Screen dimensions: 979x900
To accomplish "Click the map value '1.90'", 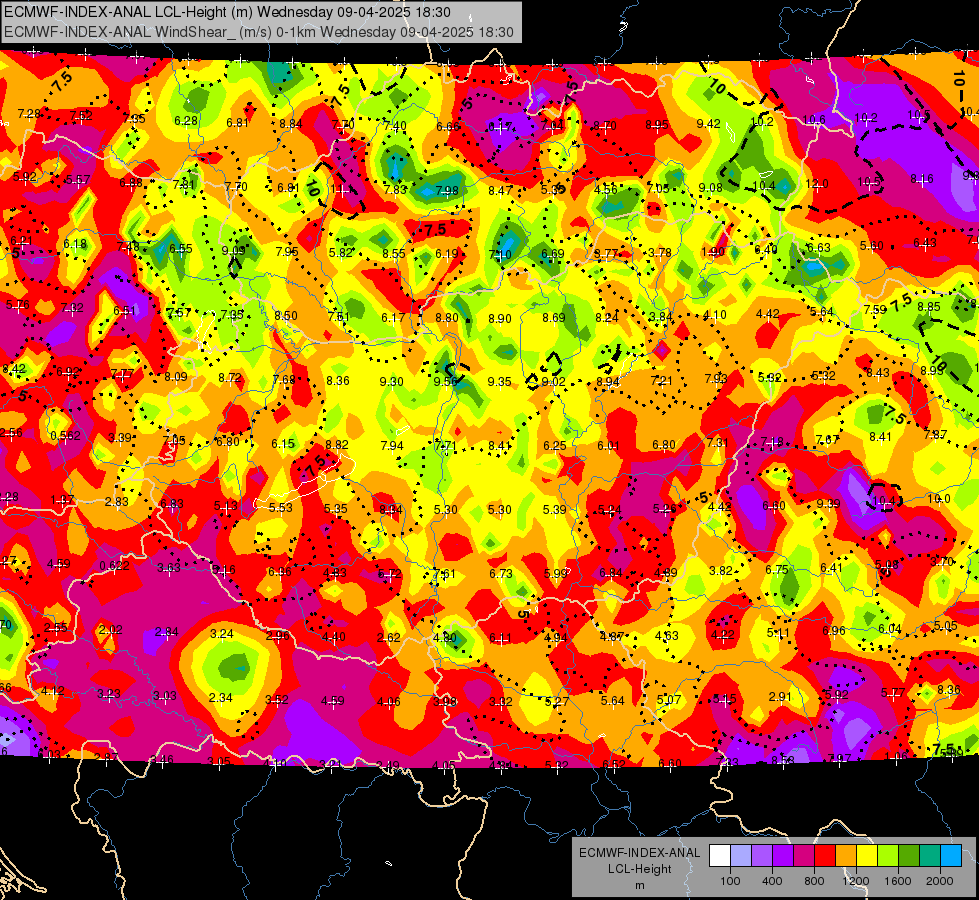I will click(713, 252).
